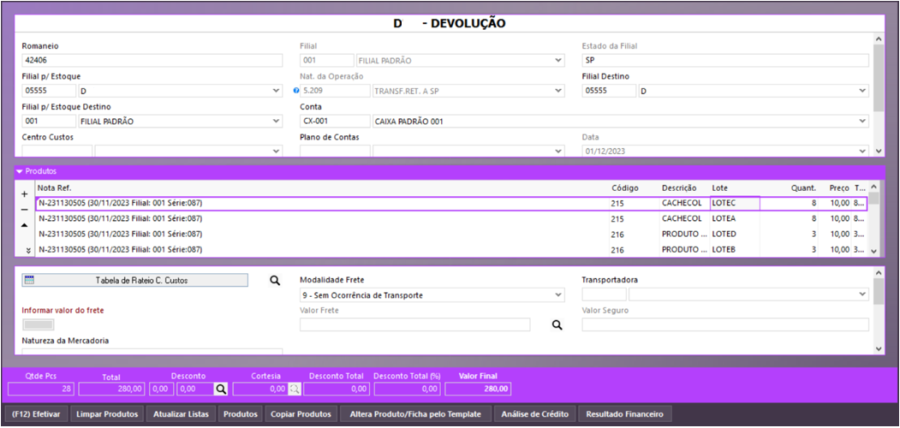The width and height of the screenshot is (900, 428).
Task: Open the Plano de Contas dropdown
Action: pyautogui.click(x=559, y=151)
